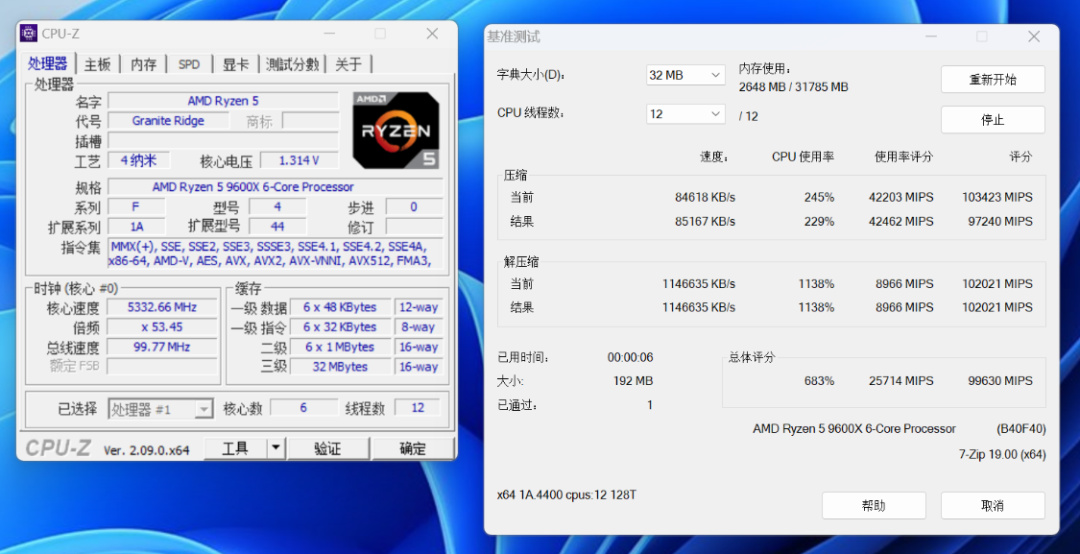Image resolution: width=1080 pixels, height=554 pixels.
Task: Click the L2 cache 6 x 1 MBytes value
Action: 340,347
